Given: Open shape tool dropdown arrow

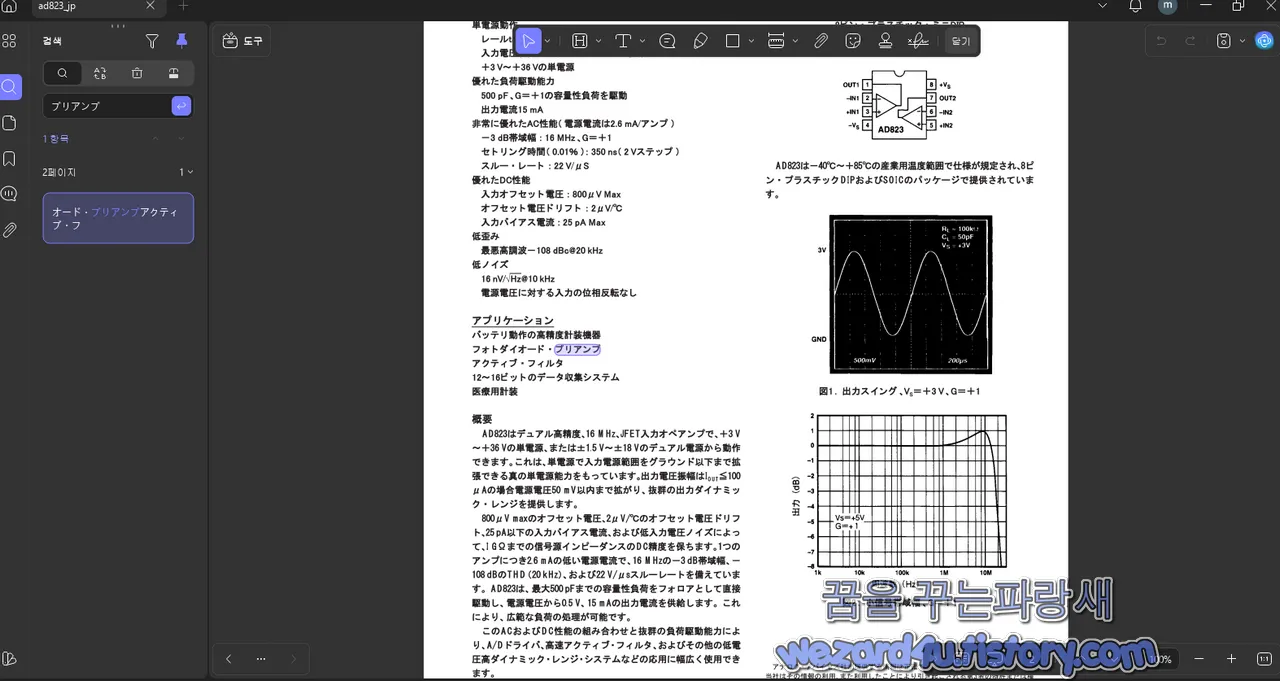Looking at the screenshot, I should coord(750,41).
